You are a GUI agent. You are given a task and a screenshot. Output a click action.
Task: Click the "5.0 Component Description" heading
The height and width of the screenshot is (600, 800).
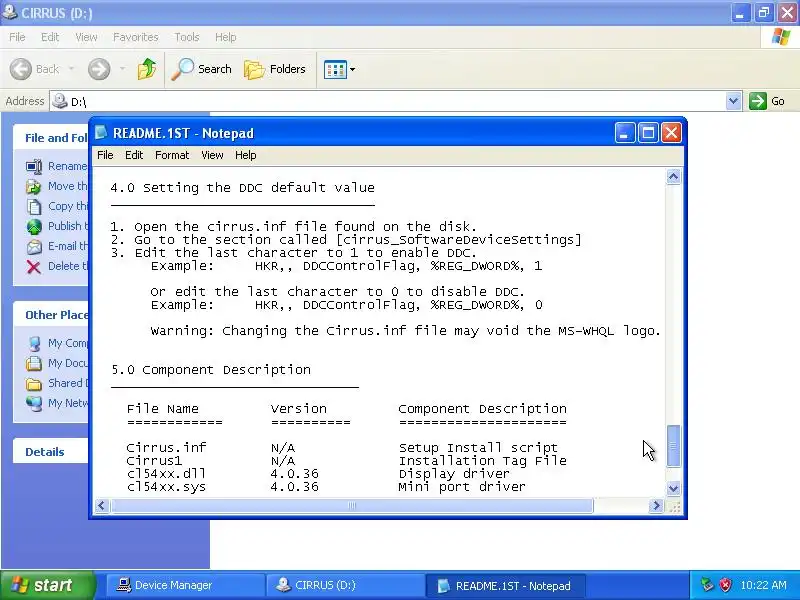click(x=211, y=369)
